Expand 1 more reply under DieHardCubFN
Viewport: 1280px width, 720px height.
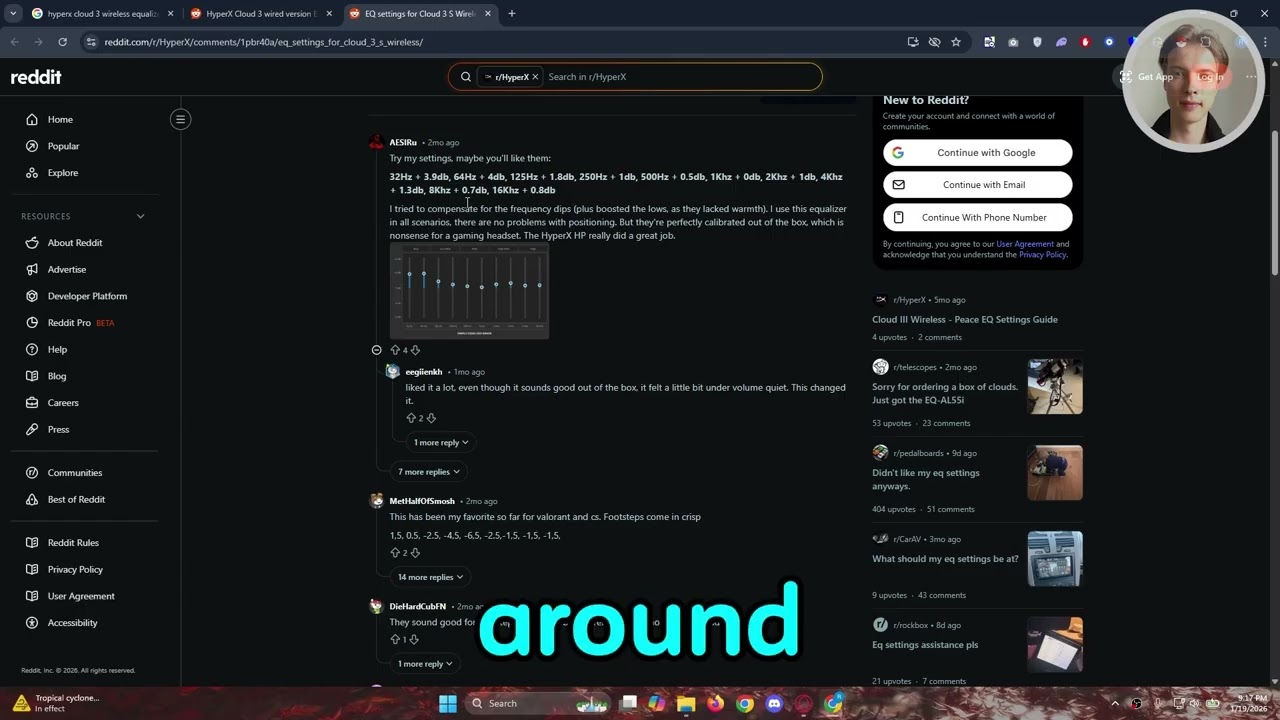tap(425, 664)
